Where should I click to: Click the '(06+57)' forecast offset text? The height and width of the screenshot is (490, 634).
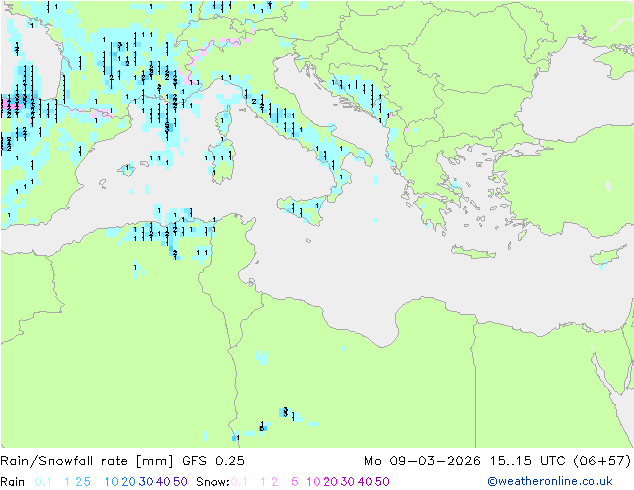(x=602, y=461)
